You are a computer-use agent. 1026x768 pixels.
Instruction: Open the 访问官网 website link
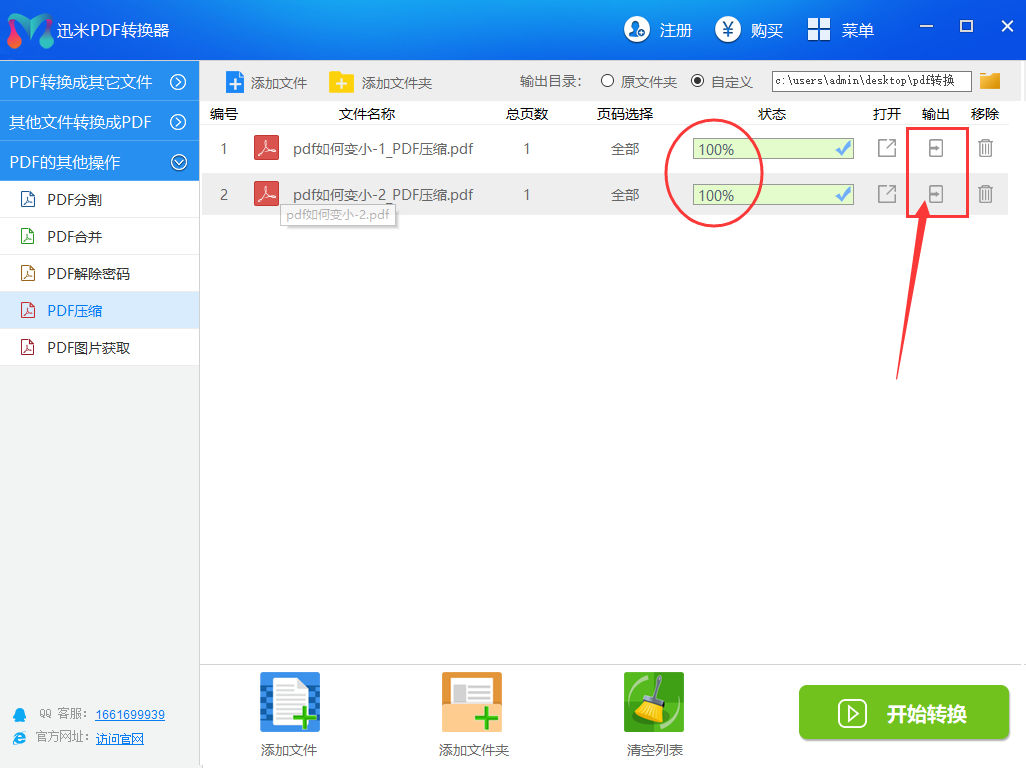click(120, 739)
